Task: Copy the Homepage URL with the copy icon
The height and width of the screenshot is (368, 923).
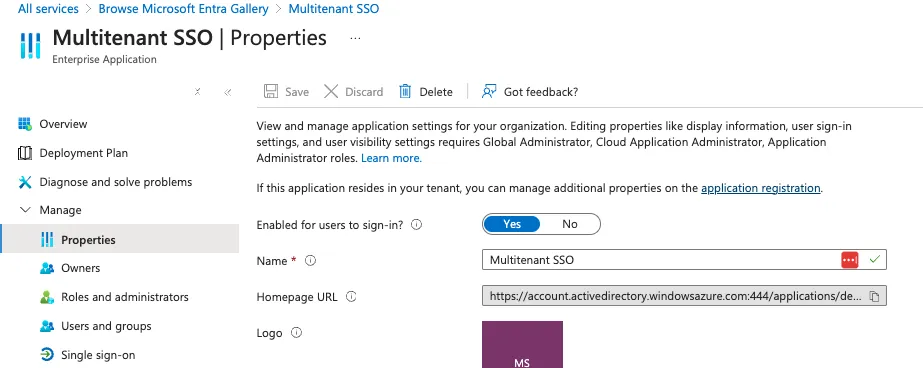Action: coord(874,297)
